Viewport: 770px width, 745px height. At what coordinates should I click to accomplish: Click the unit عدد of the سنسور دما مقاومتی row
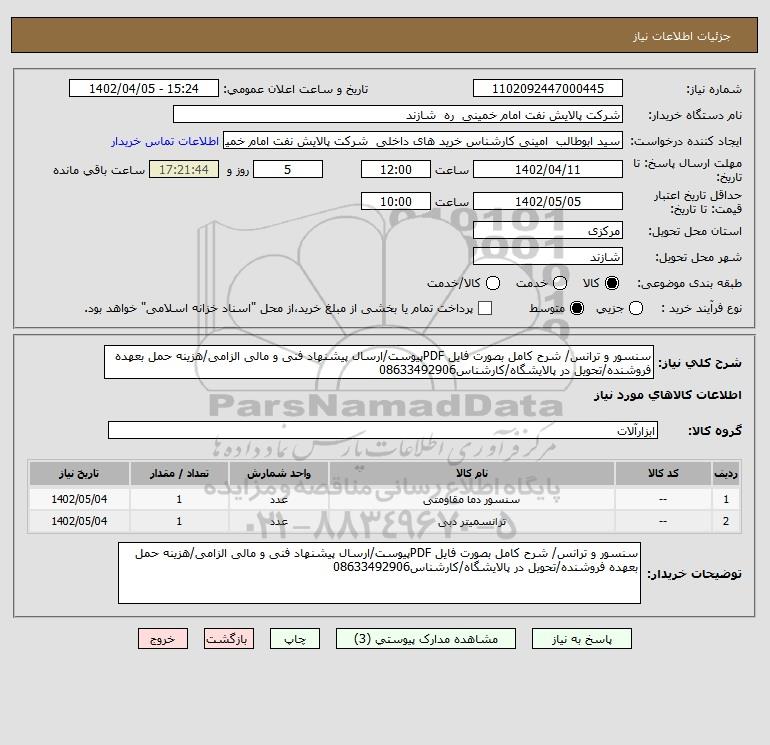[279, 500]
